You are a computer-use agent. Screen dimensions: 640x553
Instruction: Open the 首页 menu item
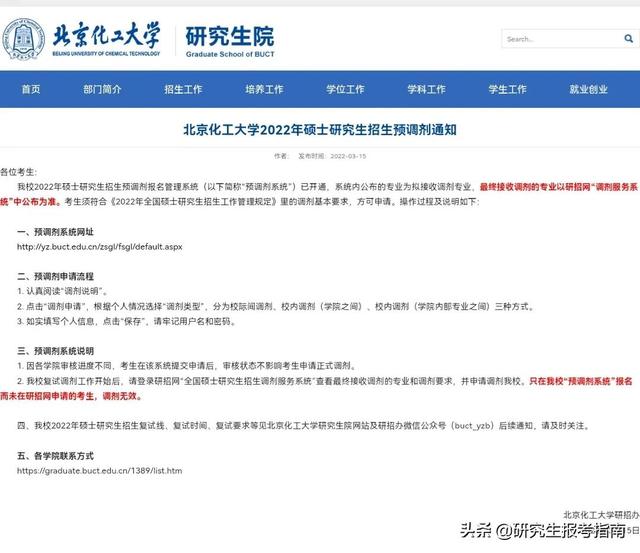[31, 89]
